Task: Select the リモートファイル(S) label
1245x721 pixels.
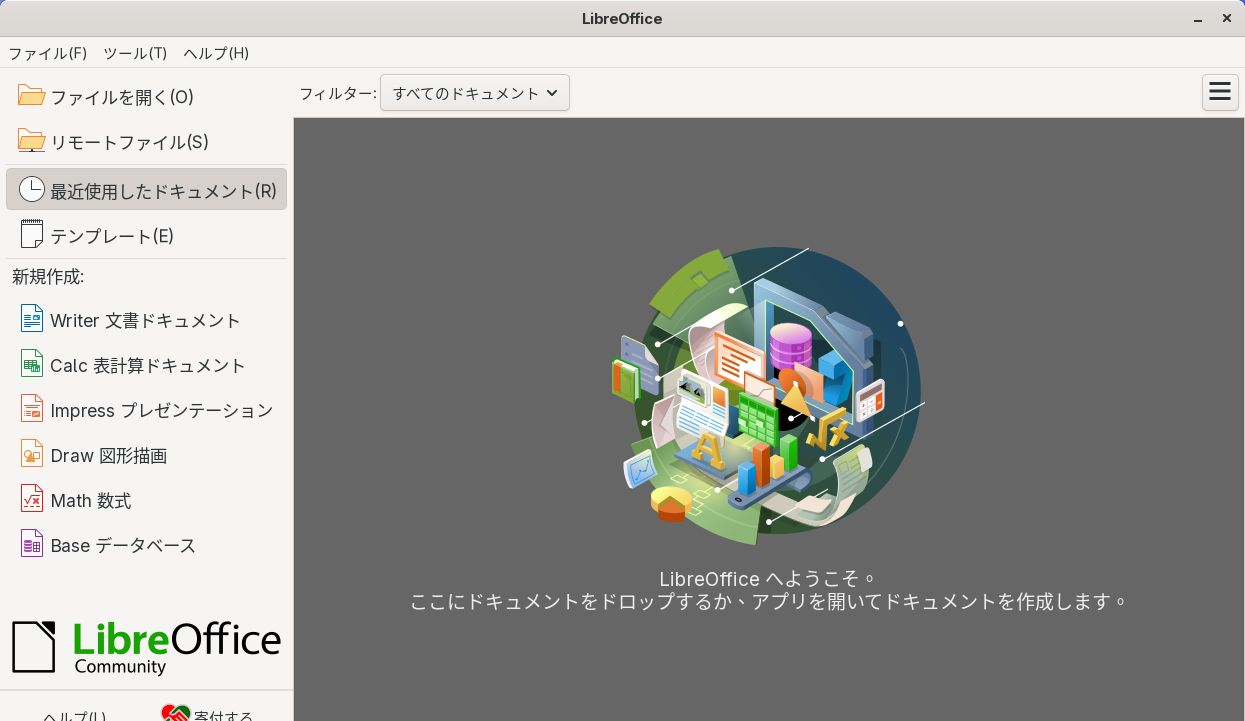Action: [129, 142]
